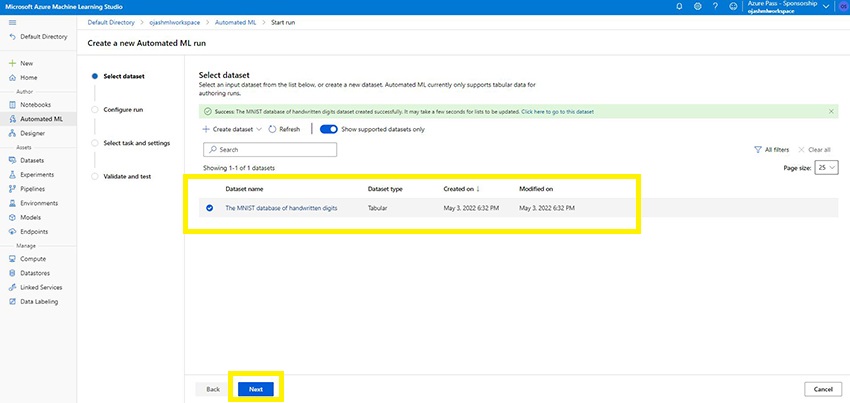This screenshot has width=850, height=403.
Task: Click the Next button
Action: coord(256,389)
